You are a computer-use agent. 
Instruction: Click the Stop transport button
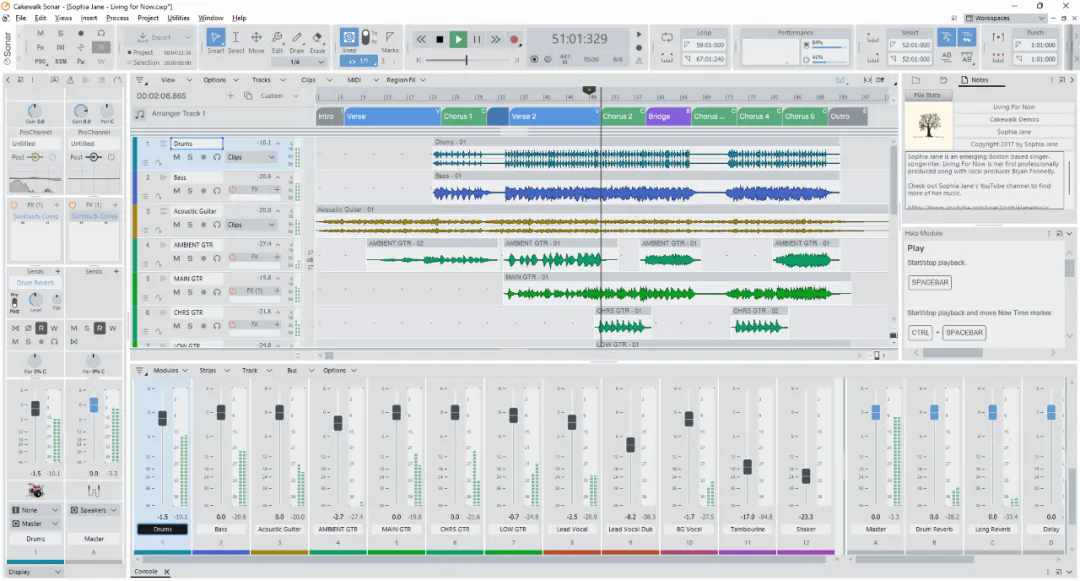pos(439,40)
